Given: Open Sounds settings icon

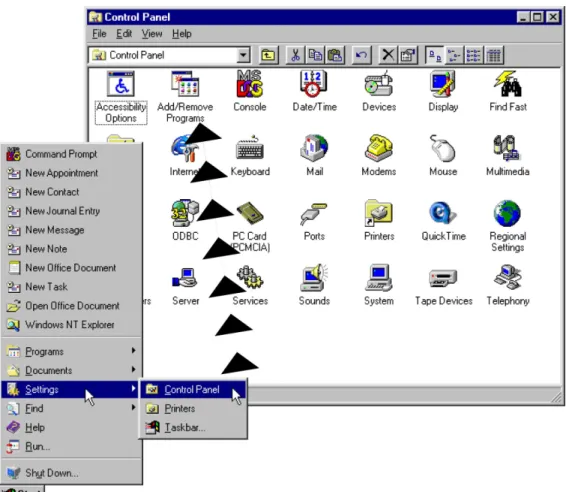Looking at the screenshot, I should [314, 285].
